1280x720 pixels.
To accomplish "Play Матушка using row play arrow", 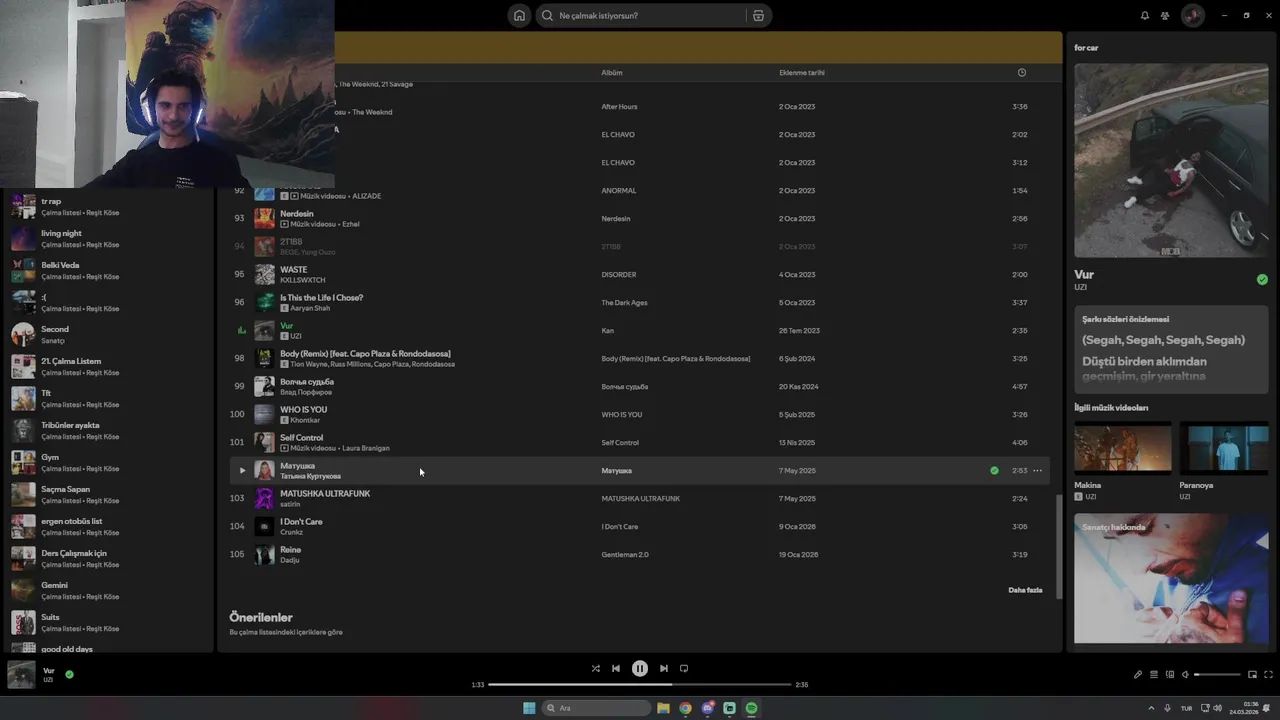I will [x=242, y=470].
